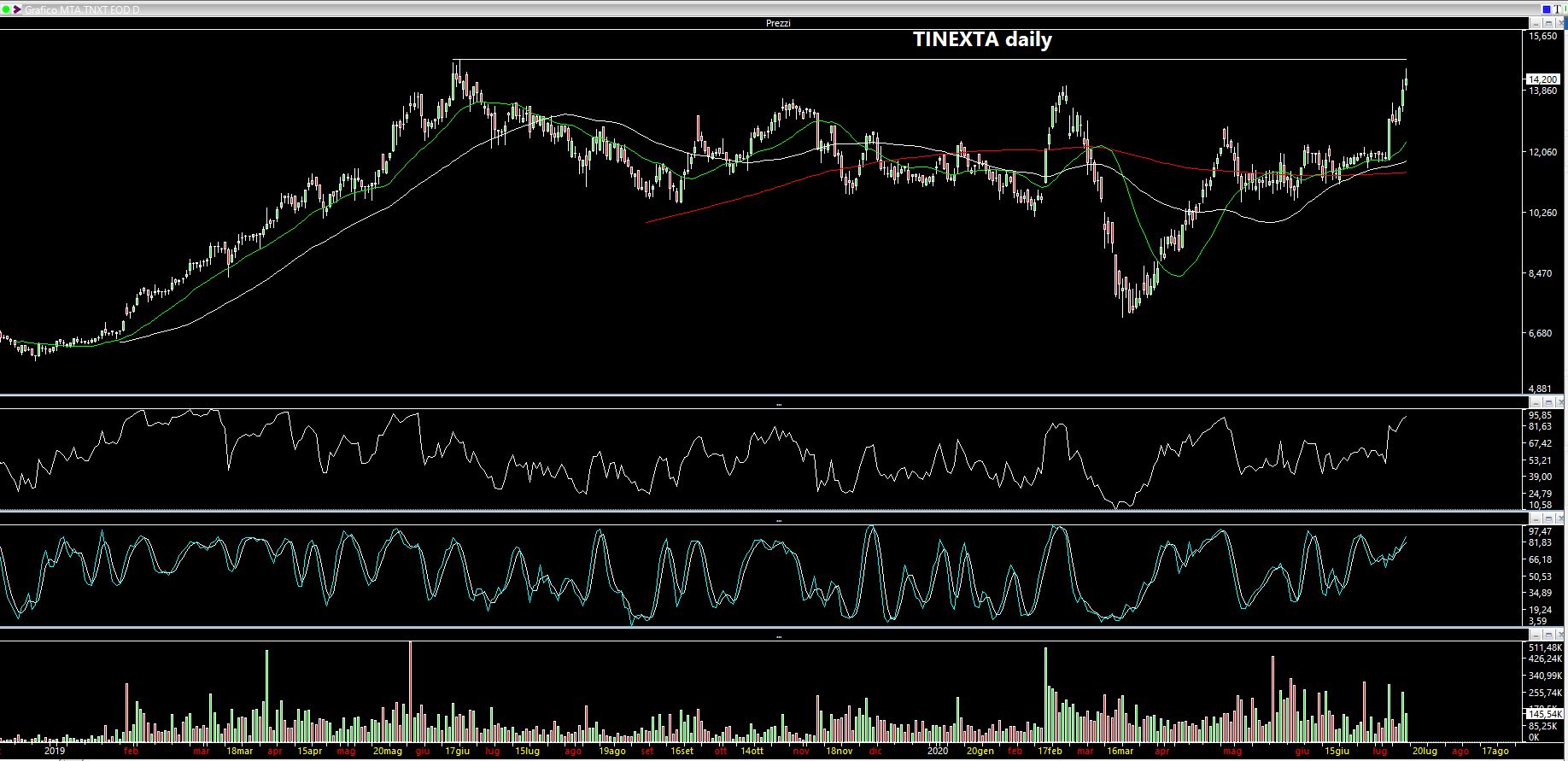Close the volume histogram panel
Viewport: 1568px width, 761px height.
(x=1559, y=635)
